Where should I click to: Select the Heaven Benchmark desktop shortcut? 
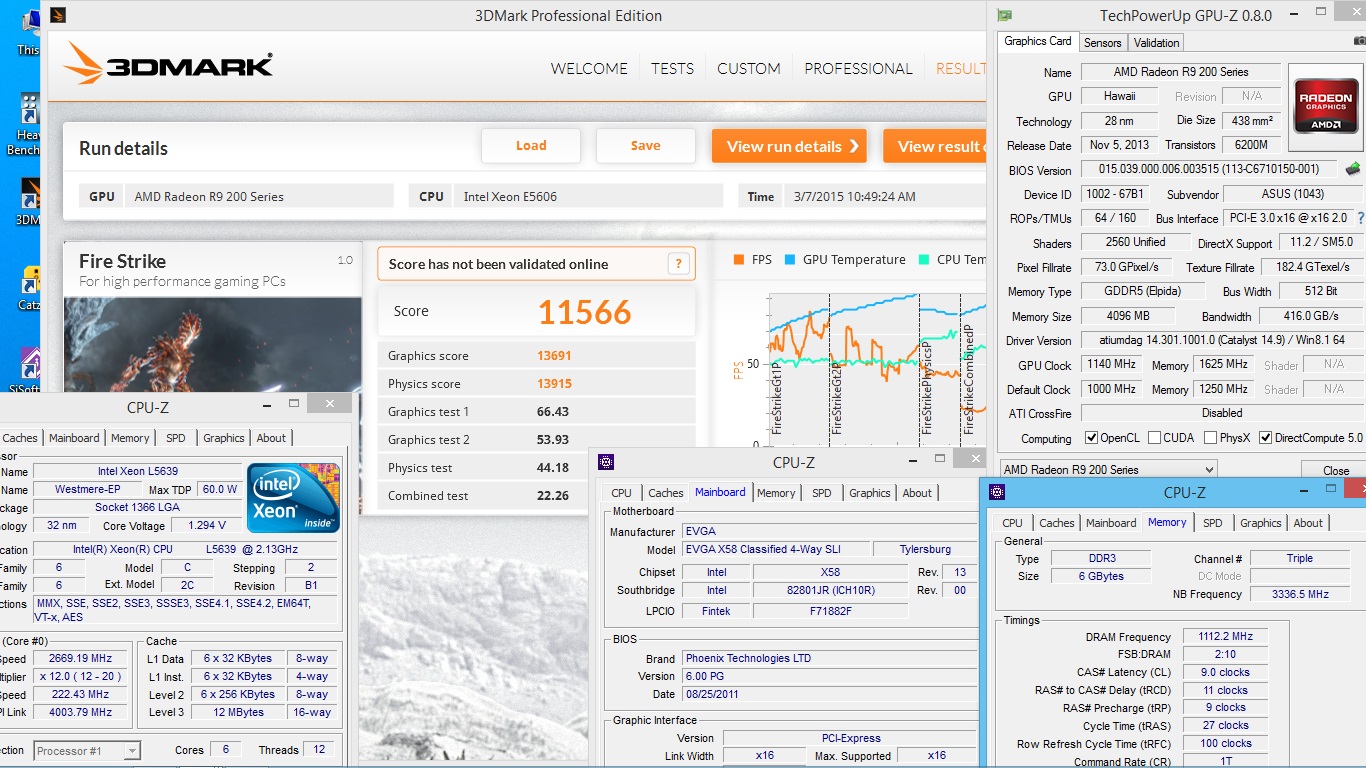tap(26, 125)
